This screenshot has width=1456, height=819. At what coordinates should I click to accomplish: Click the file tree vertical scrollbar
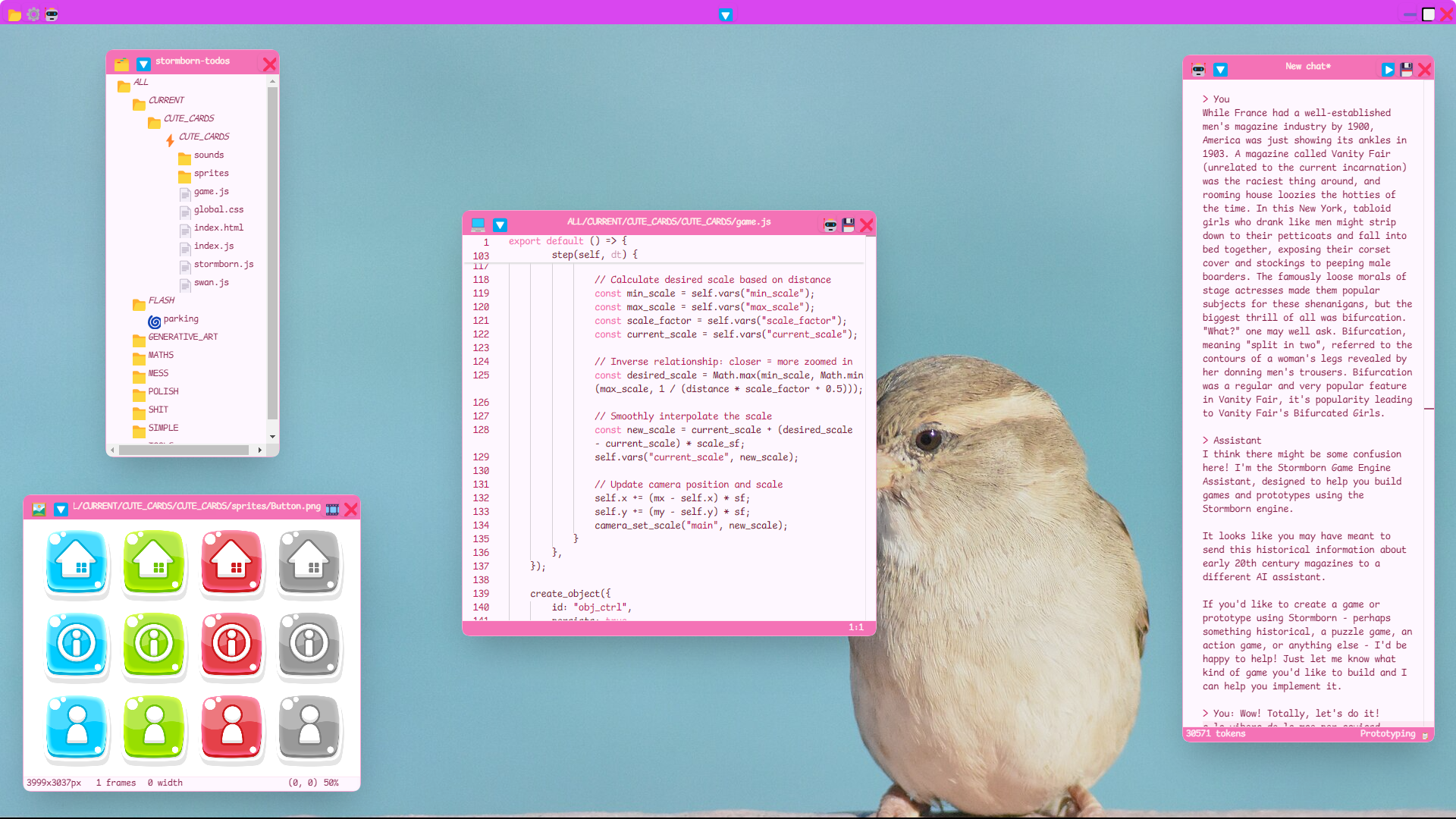272,253
